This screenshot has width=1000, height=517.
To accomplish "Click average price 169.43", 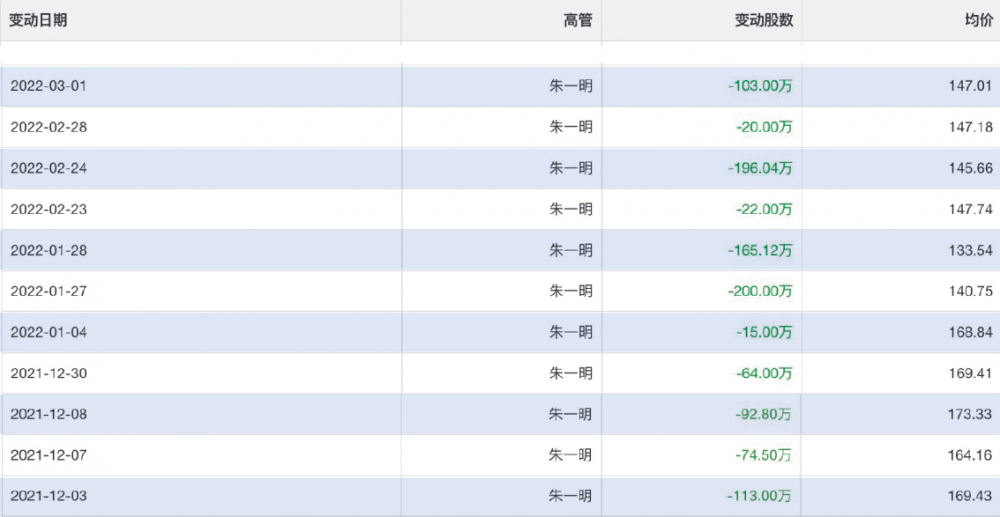I will (x=971, y=496).
